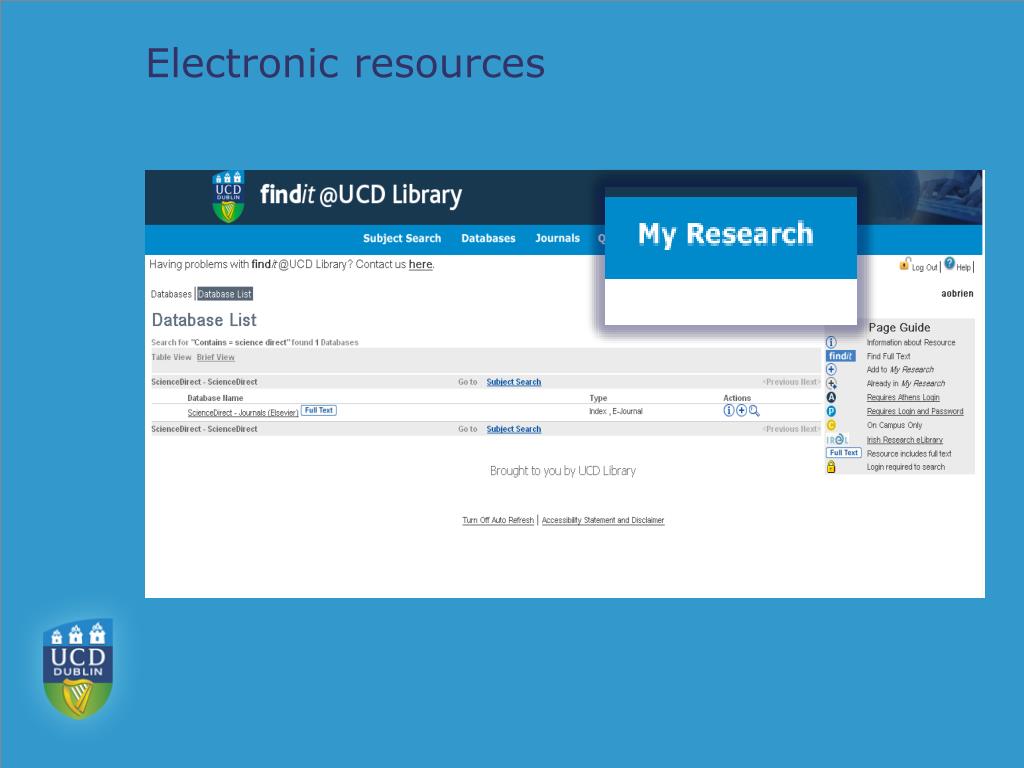Select the Databases breadcrumb
Viewport: 1024px width, 768px height.
point(171,294)
